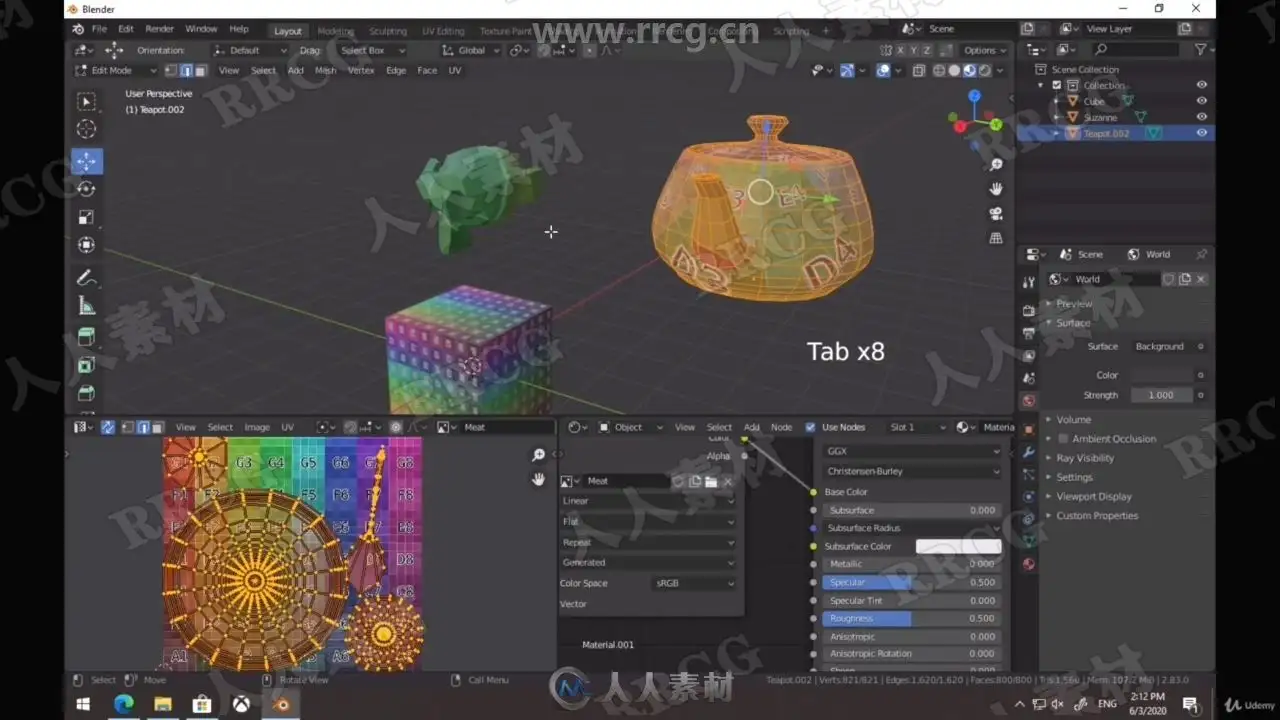Open the File menu

click(x=100, y=29)
